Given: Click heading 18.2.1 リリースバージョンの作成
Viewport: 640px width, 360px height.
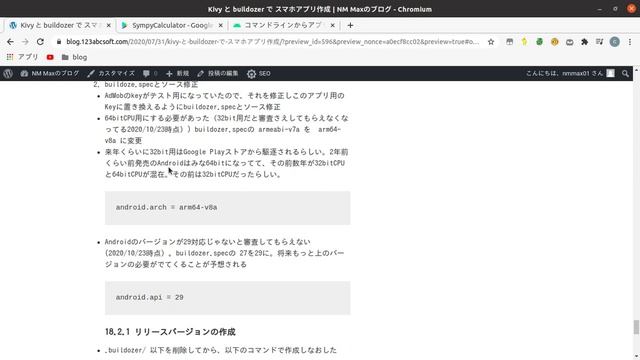Looking at the screenshot, I should [x=170, y=332].
